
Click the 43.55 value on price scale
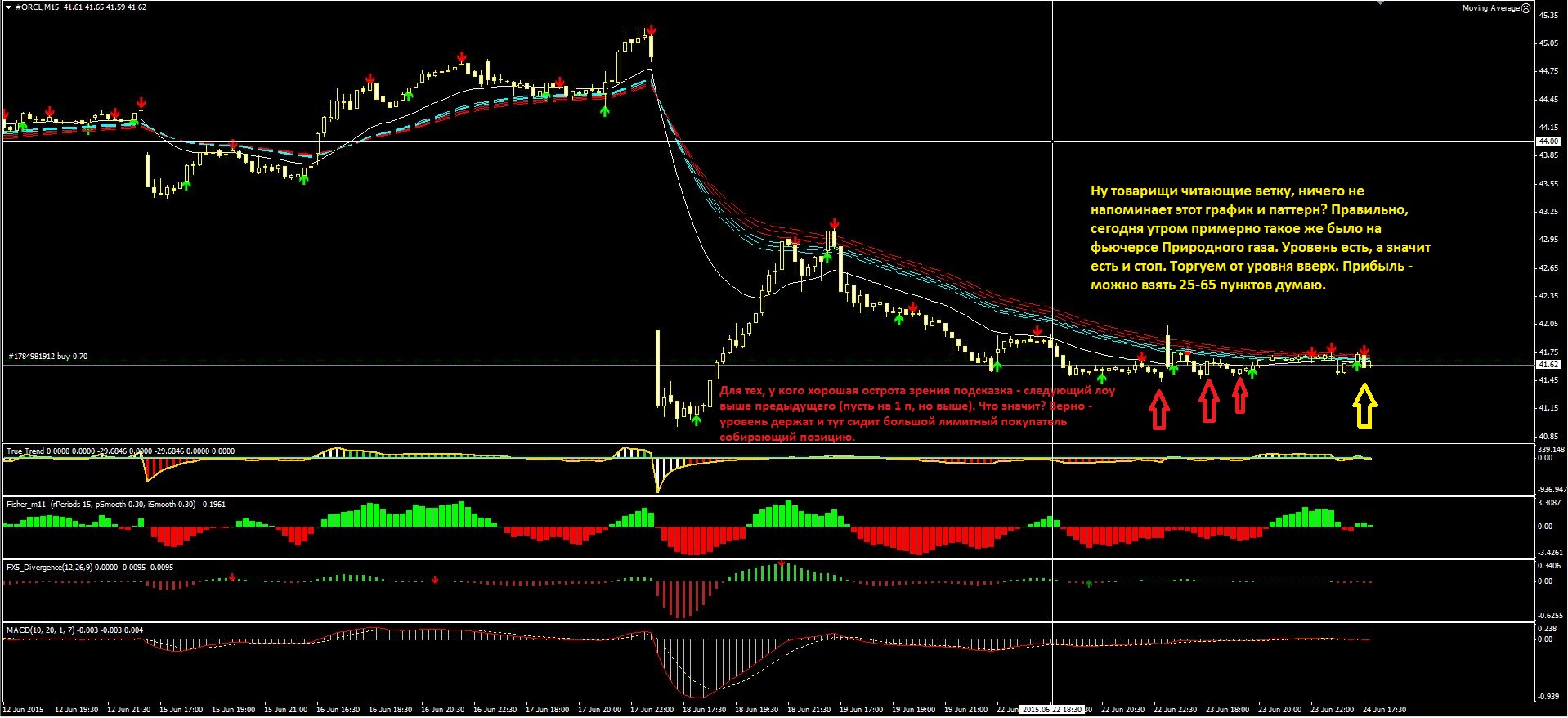(x=1548, y=183)
